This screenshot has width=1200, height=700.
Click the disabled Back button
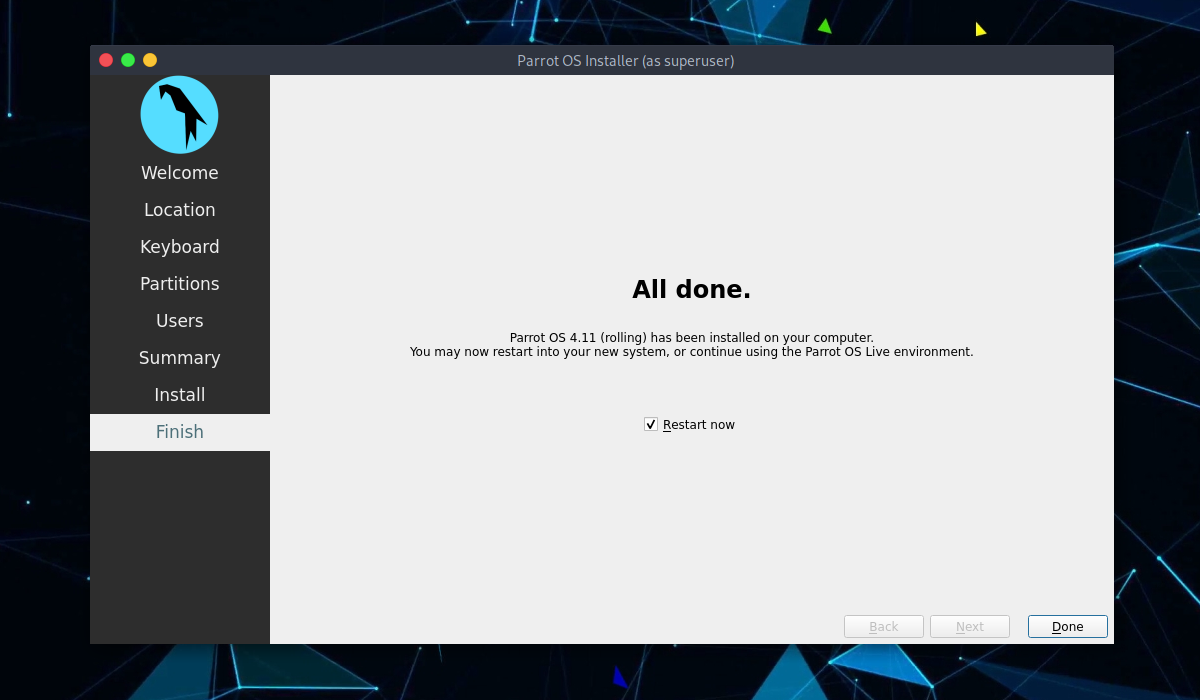[x=884, y=627]
